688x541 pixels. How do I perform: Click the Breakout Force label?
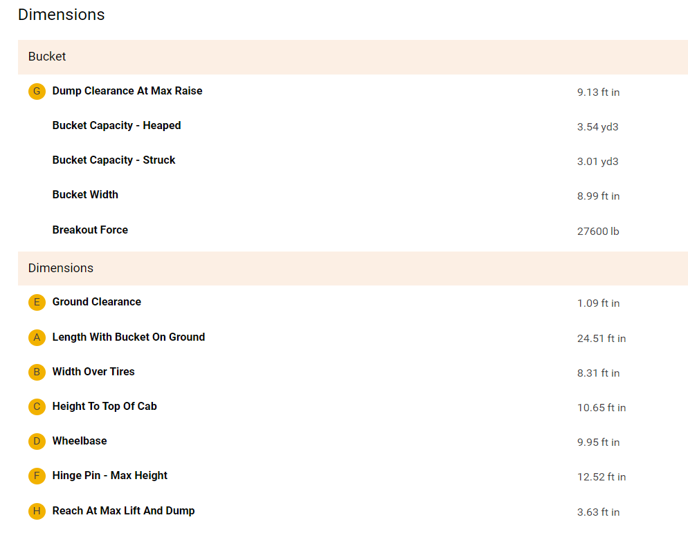point(90,230)
